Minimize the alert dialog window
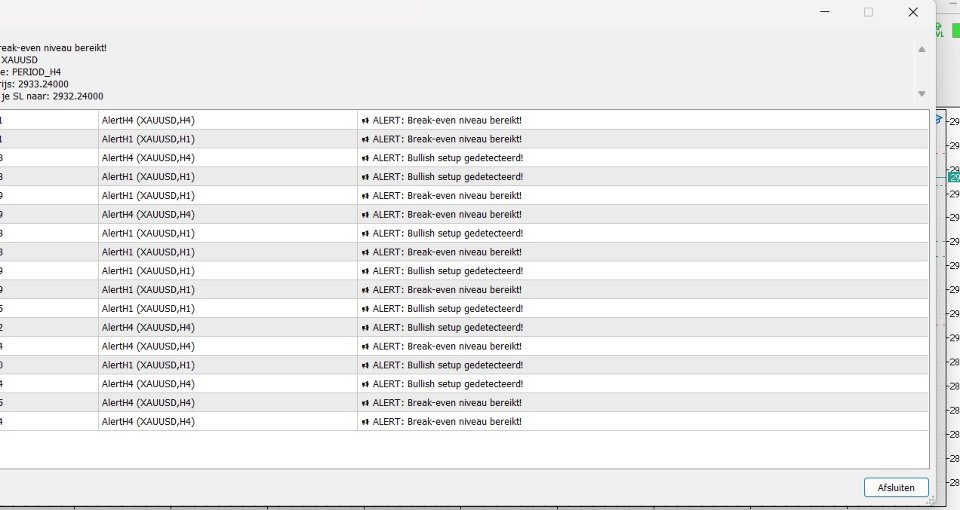 pyautogui.click(x=825, y=12)
